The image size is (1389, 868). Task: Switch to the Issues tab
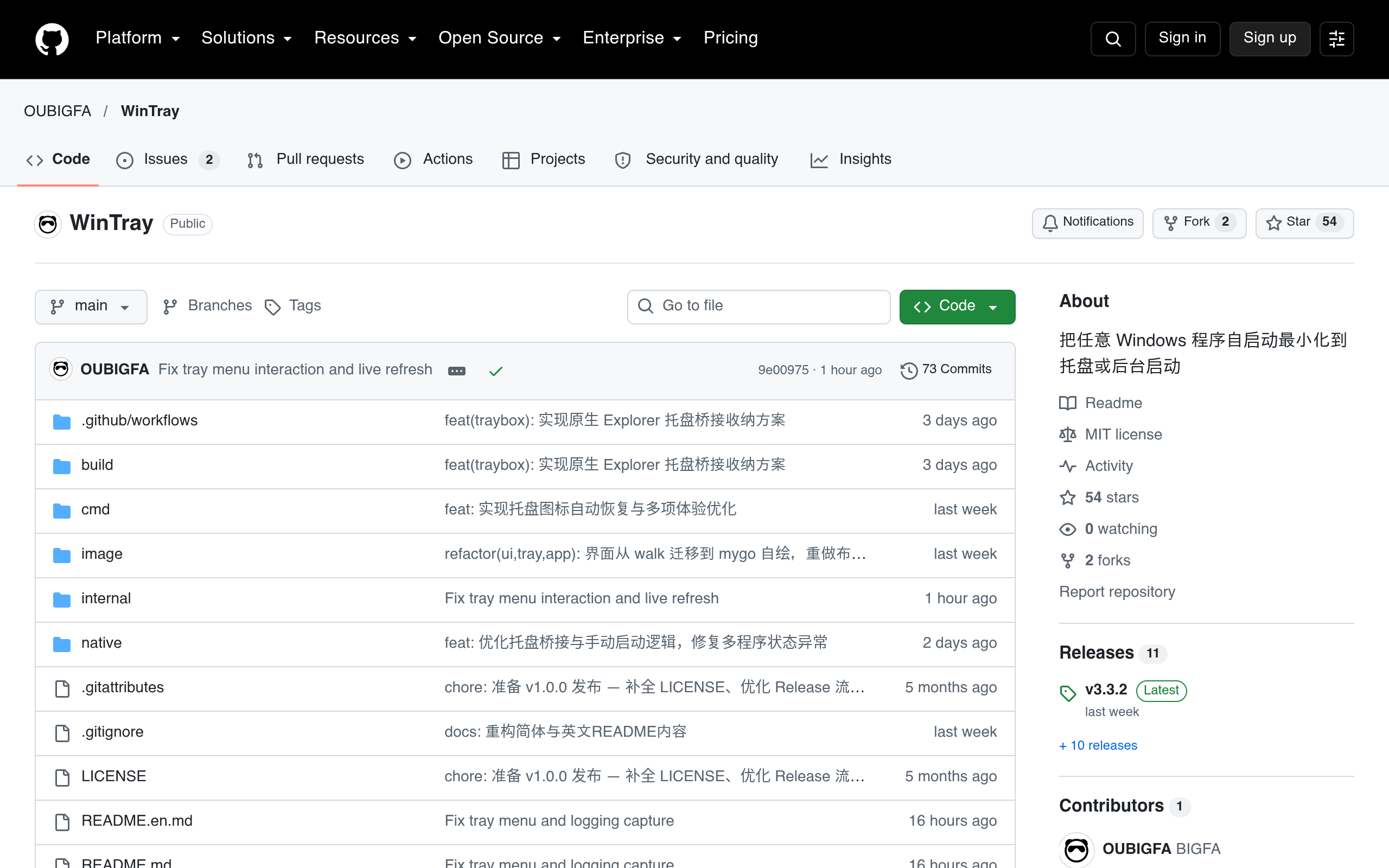[x=168, y=159]
